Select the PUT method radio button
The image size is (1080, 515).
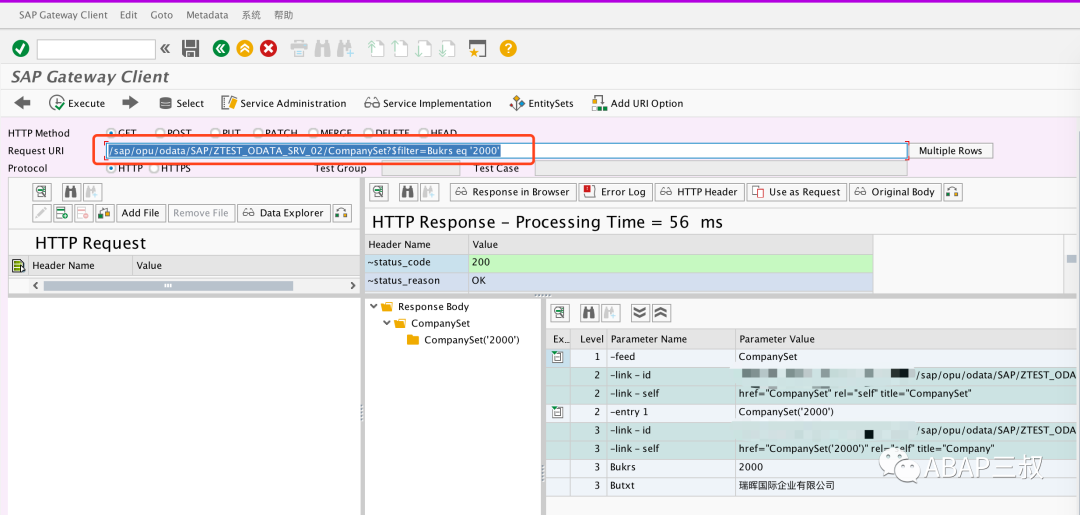(x=215, y=132)
